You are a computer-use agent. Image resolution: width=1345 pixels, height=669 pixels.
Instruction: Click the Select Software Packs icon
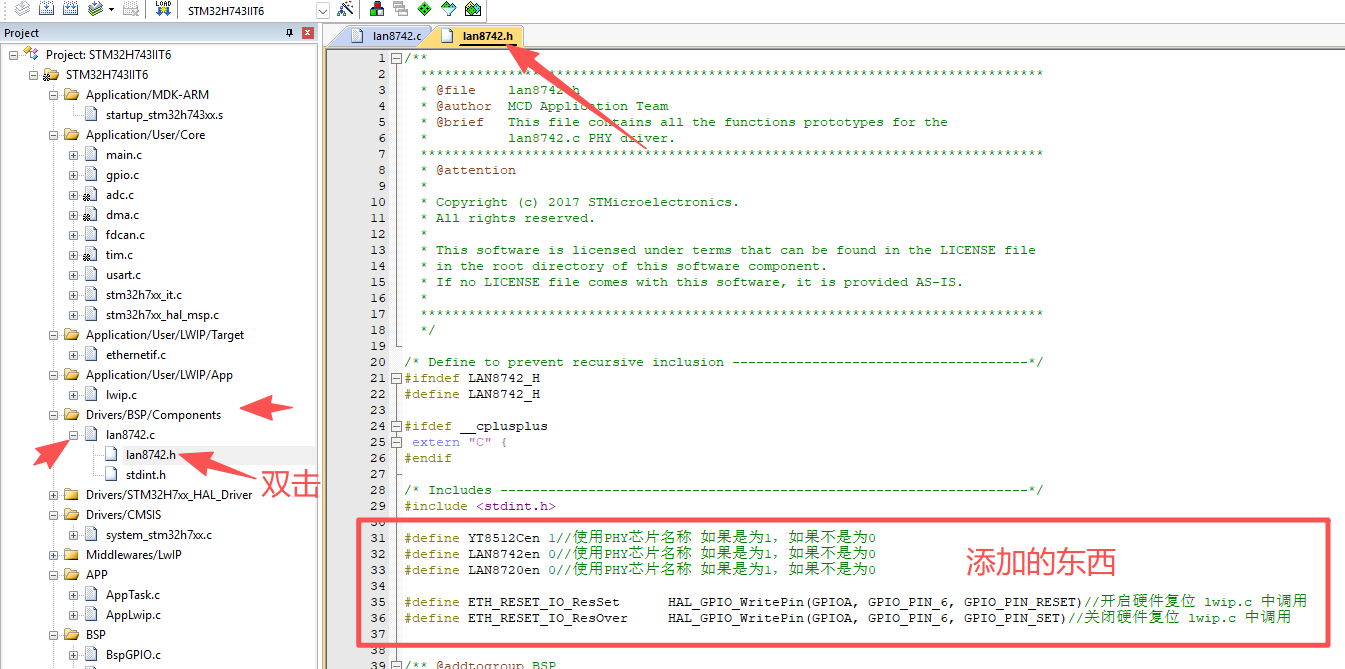coord(448,9)
